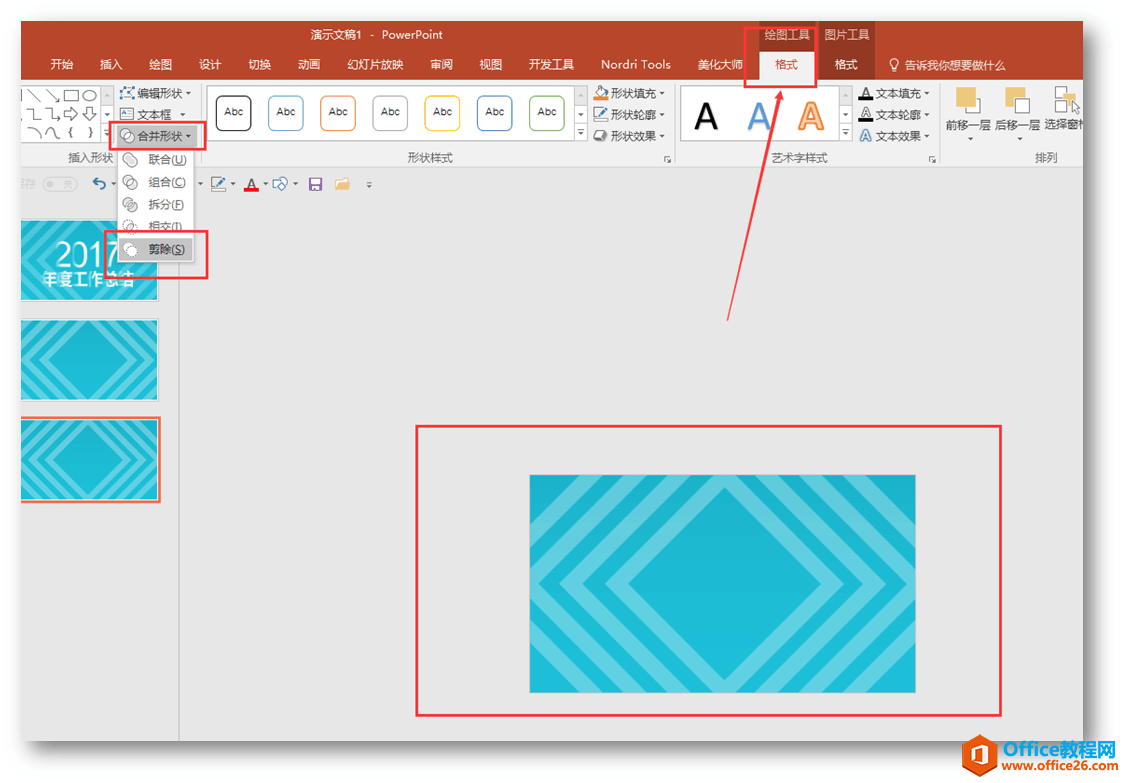Apply the orange outlined WordArt A style
1125x783 pixels.
coord(810,116)
